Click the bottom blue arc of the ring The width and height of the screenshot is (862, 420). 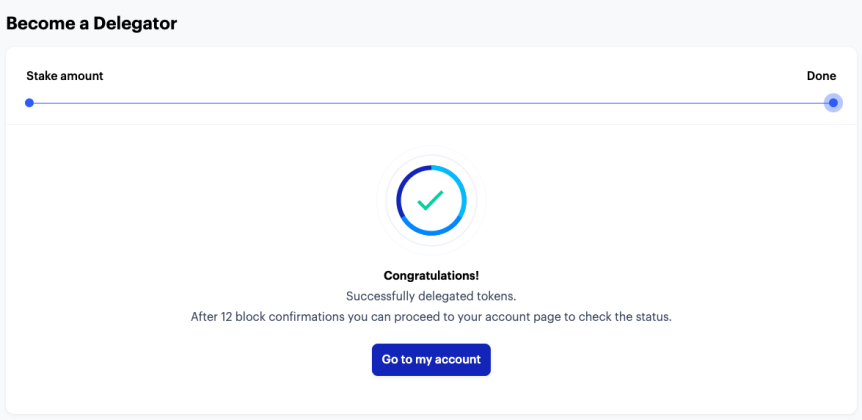point(432,233)
